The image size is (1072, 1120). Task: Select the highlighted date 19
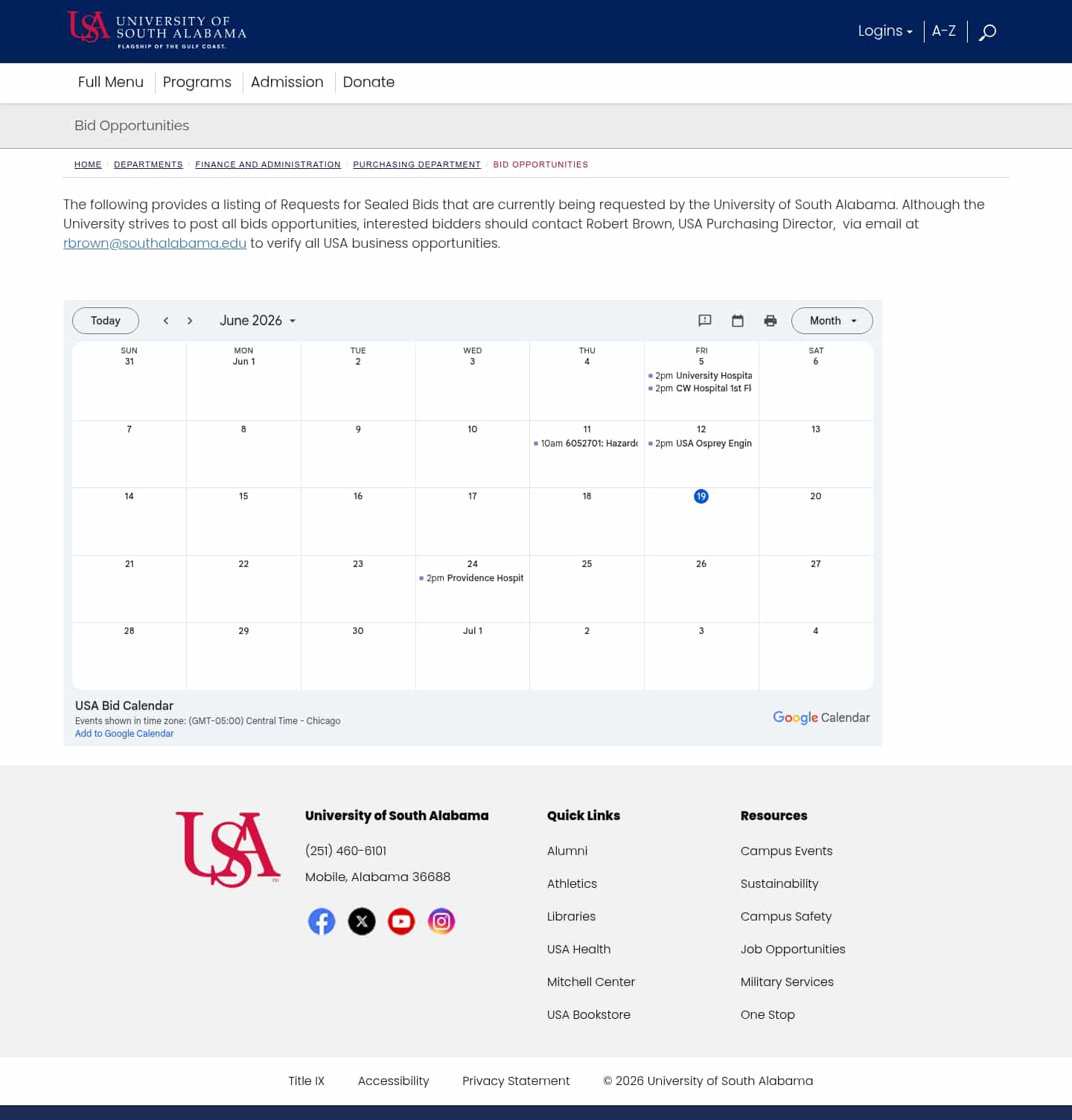[701, 496]
